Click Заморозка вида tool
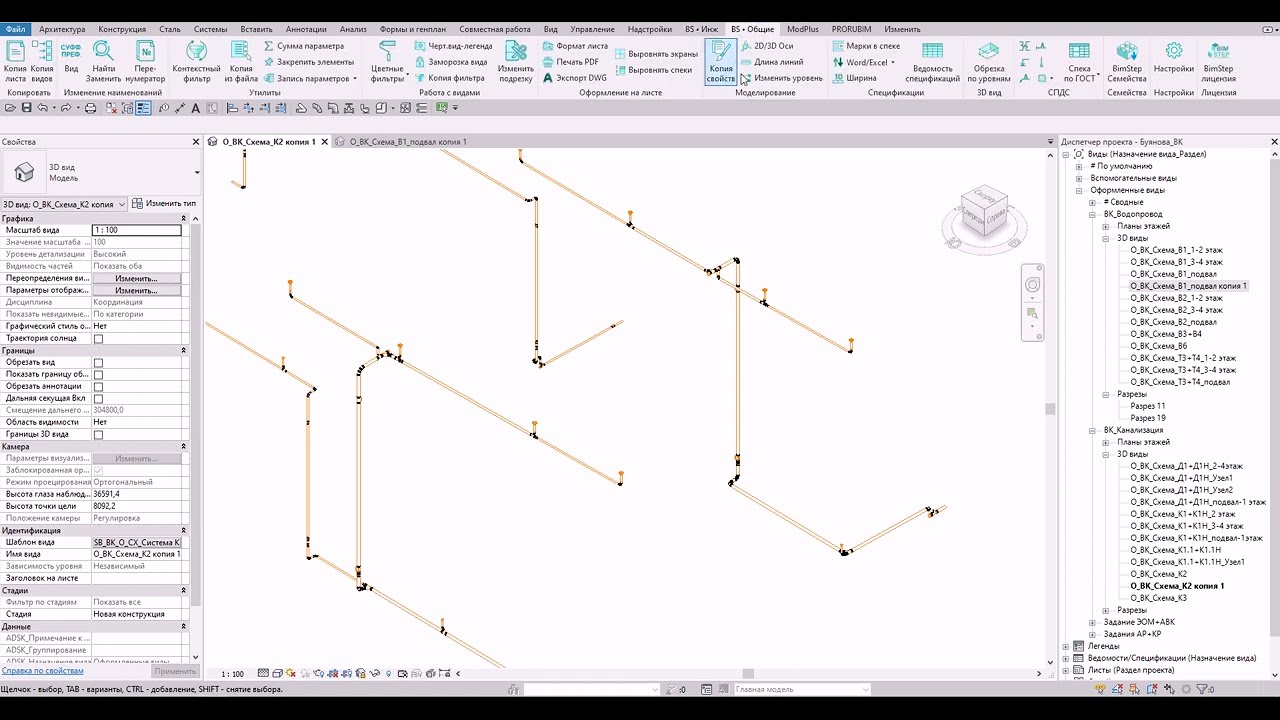 point(450,62)
